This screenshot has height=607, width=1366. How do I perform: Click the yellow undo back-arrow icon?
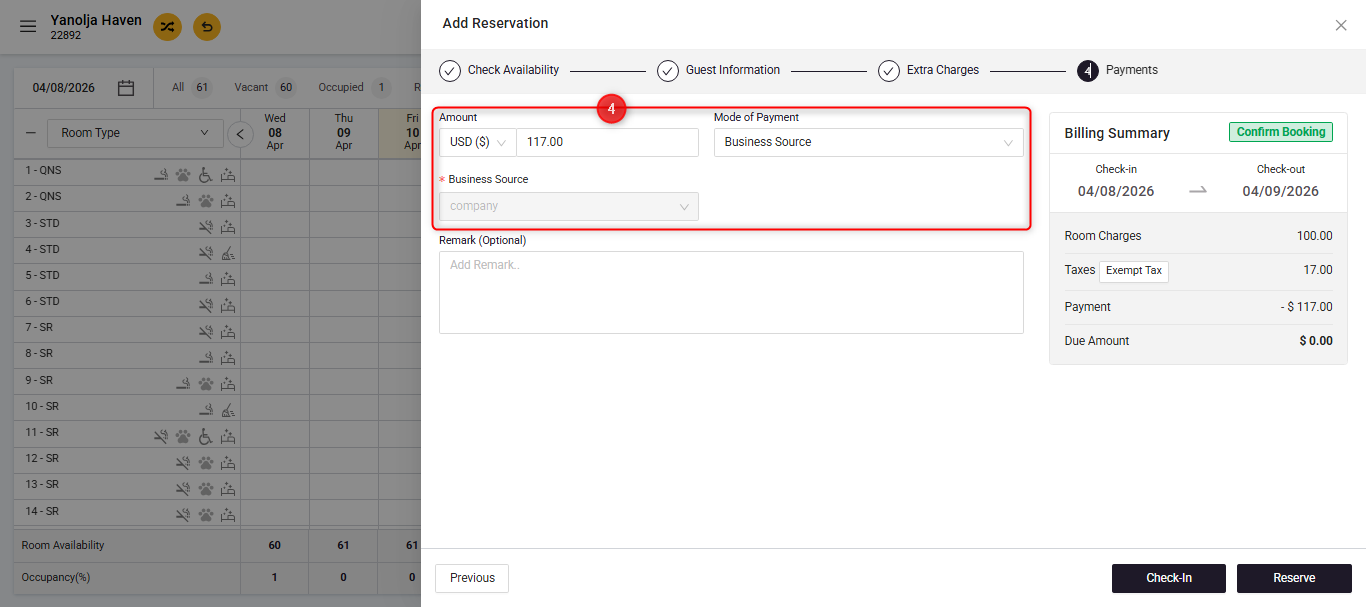[x=207, y=27]
